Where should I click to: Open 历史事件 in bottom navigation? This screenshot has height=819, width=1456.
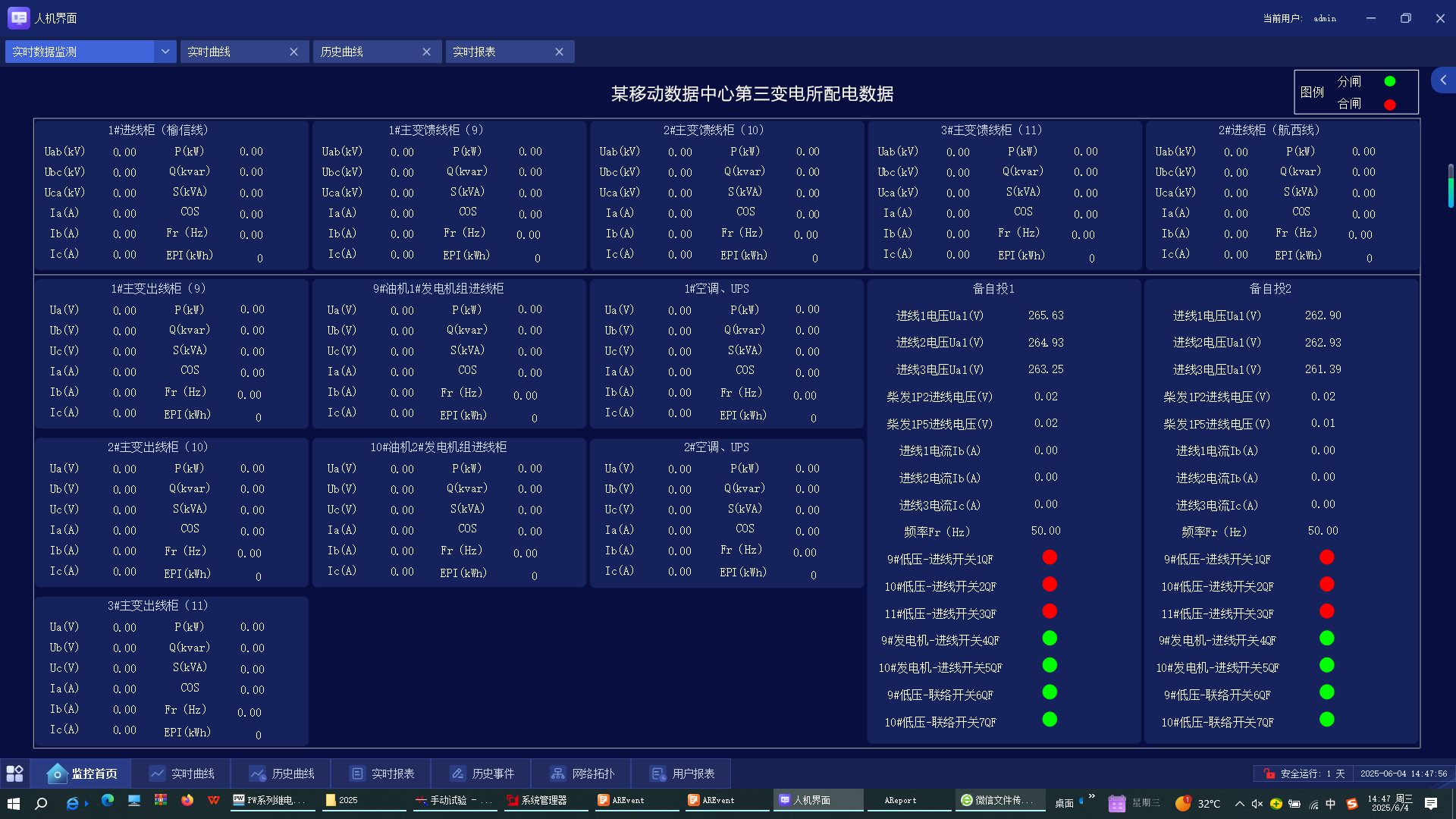pyautogui.click(x=482, y=773)
